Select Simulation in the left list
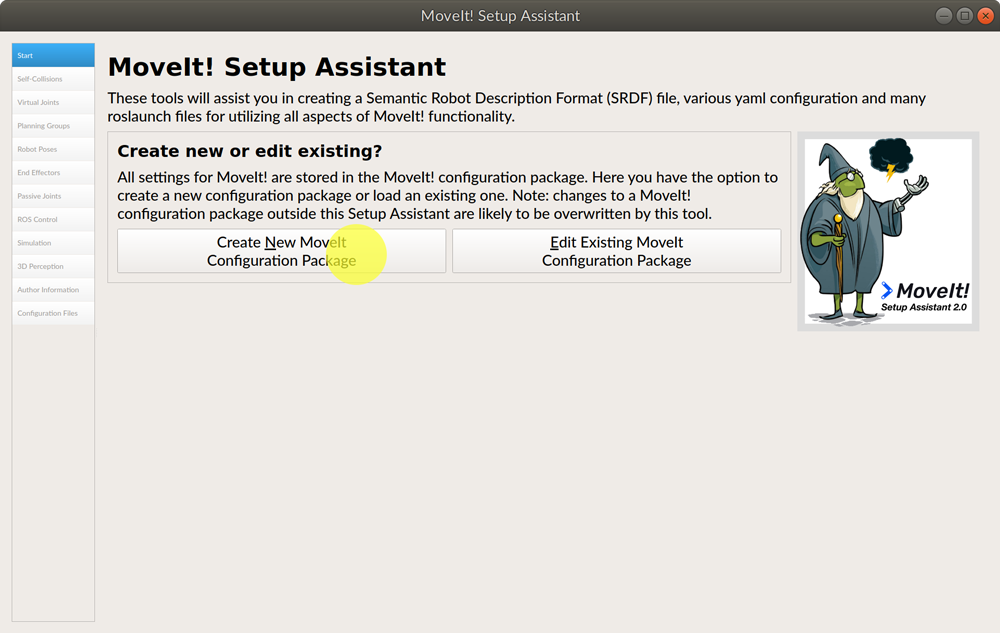This screenshot has height=633, width=1000. click(x=53, y=243)
